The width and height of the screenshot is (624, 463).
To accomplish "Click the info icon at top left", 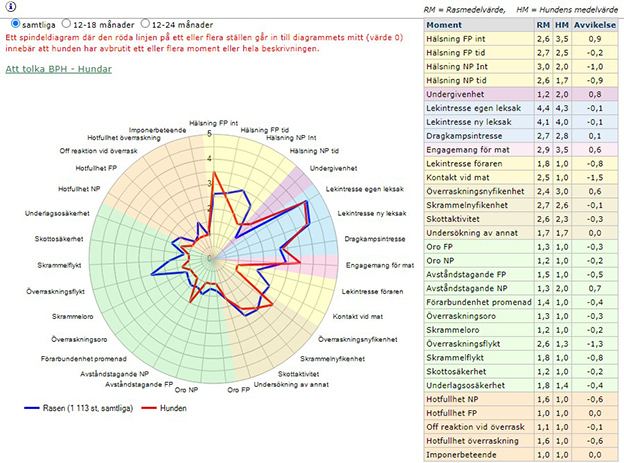I will click(11, 6).
